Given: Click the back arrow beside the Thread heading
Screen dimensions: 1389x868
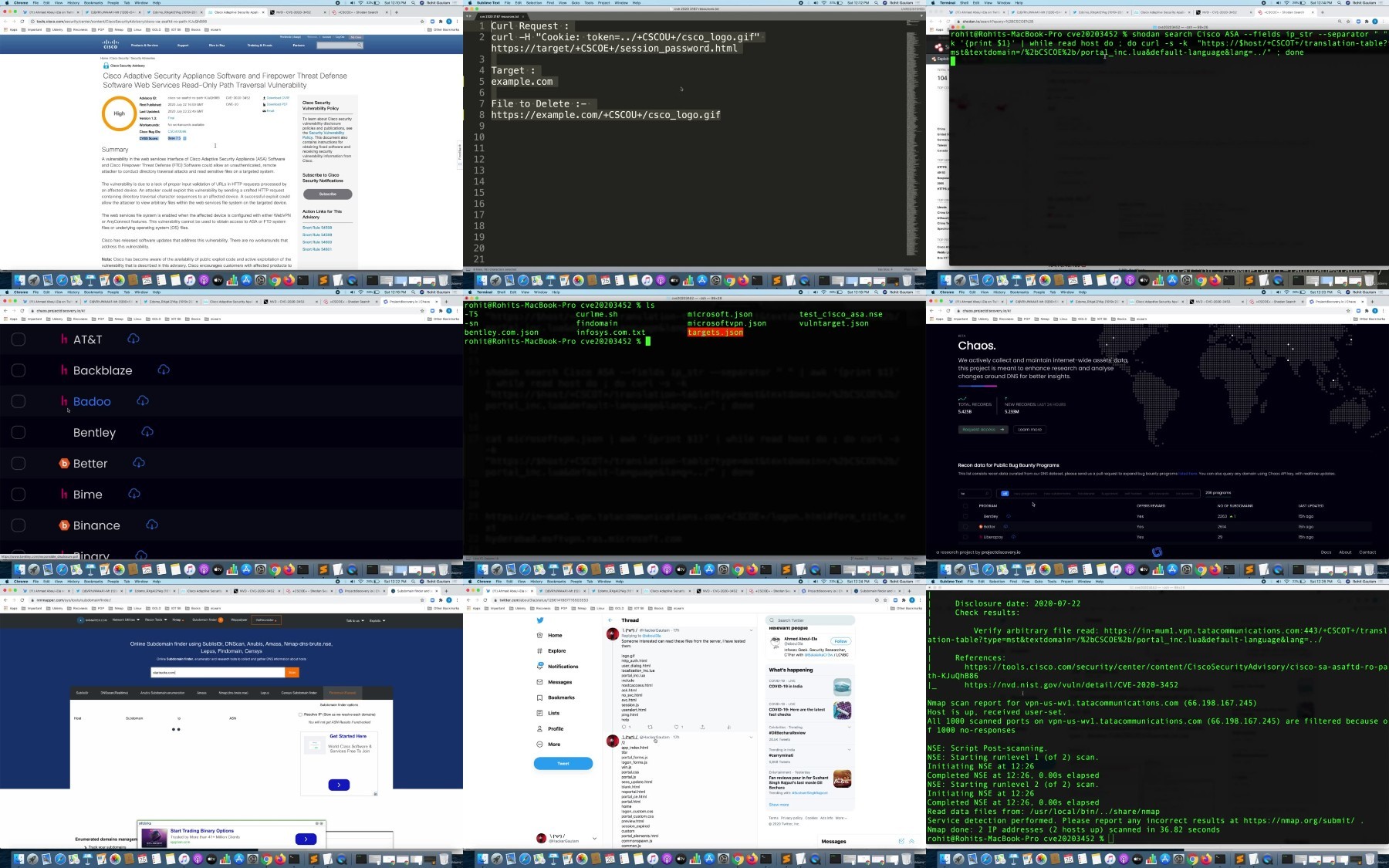Looking at the screenshot, I should [610, 620].
